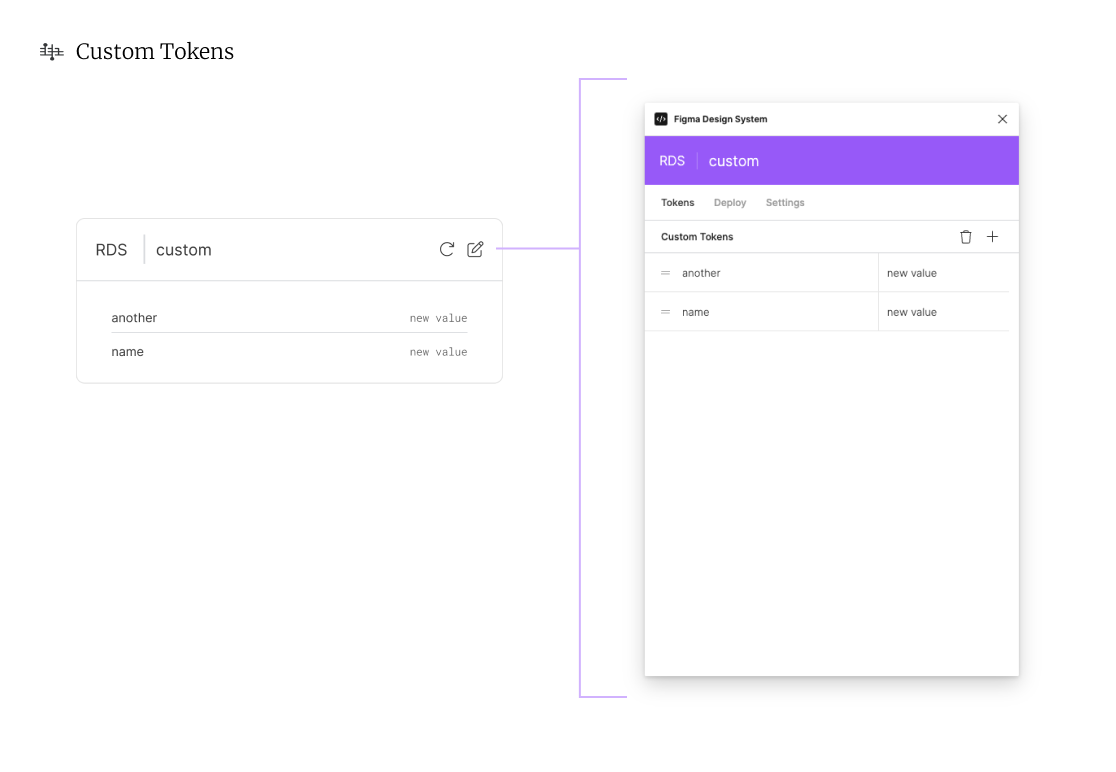Screen dimensions: 1116x772
Task: Click the Figma Design System plugin icon
Action: [661, 119]
